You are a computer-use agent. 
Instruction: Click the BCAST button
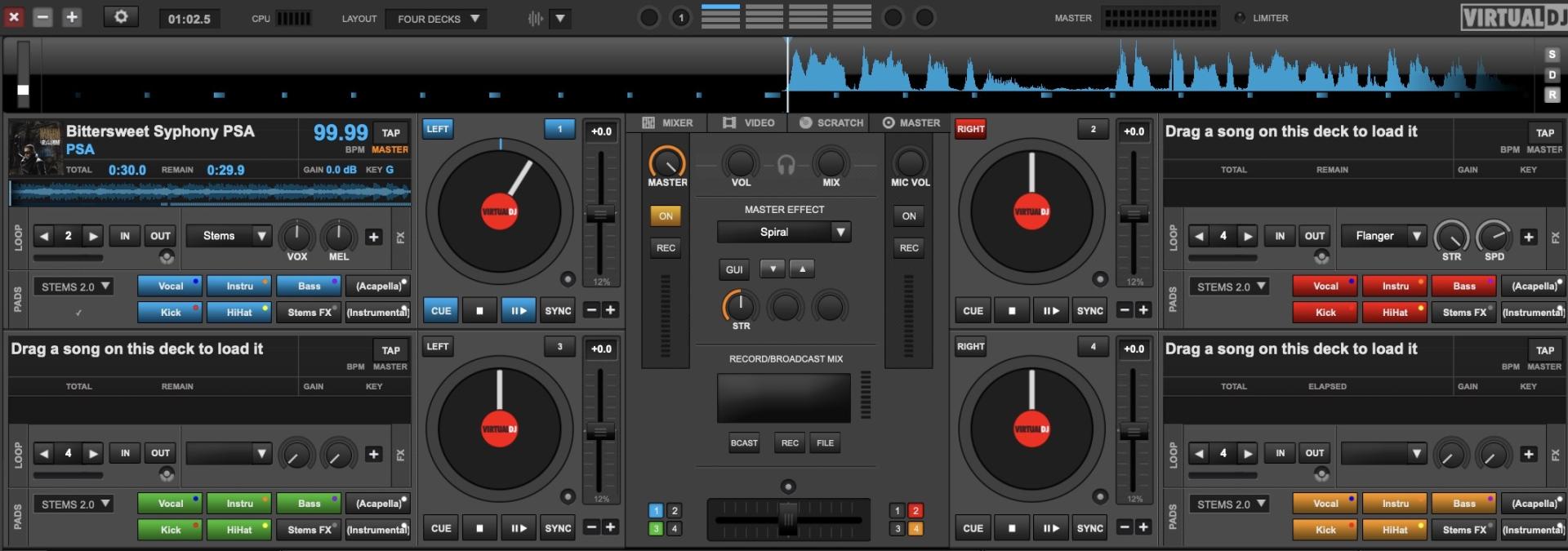click(x=744, y=442)
